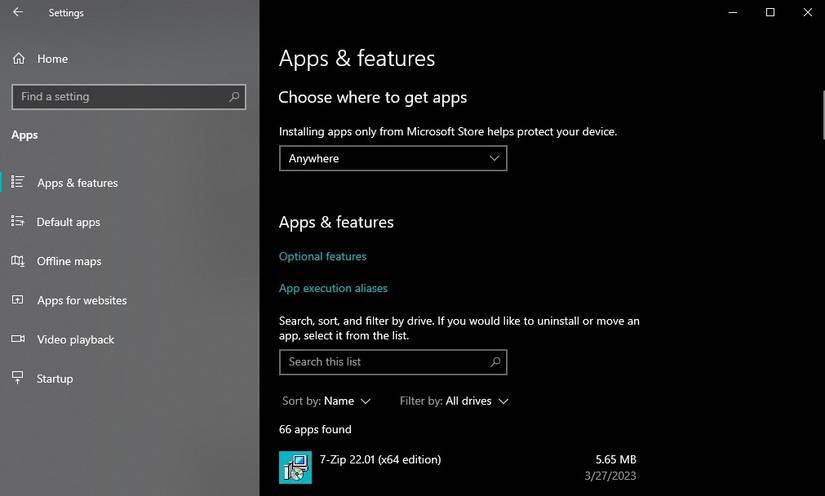This screenshot has height=496, width=825.
Task: Click the Apps & features sidebar icon
Action: pyautogui.click(x=18, y=182)
